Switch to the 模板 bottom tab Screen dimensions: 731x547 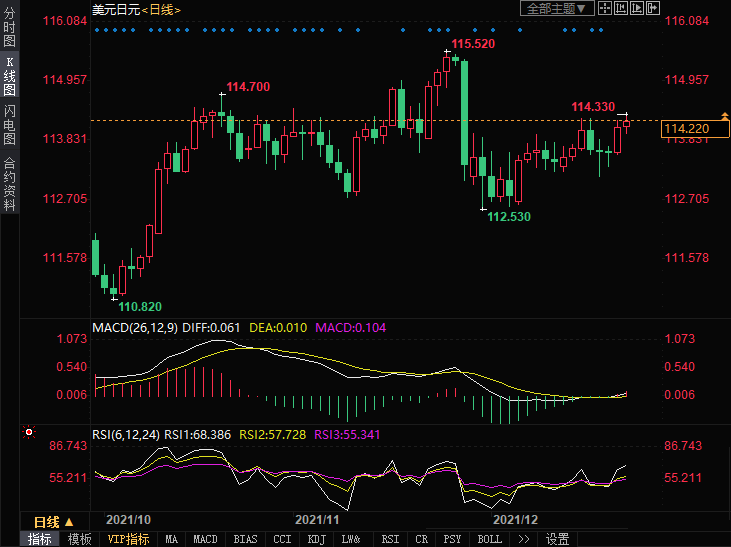79,539
